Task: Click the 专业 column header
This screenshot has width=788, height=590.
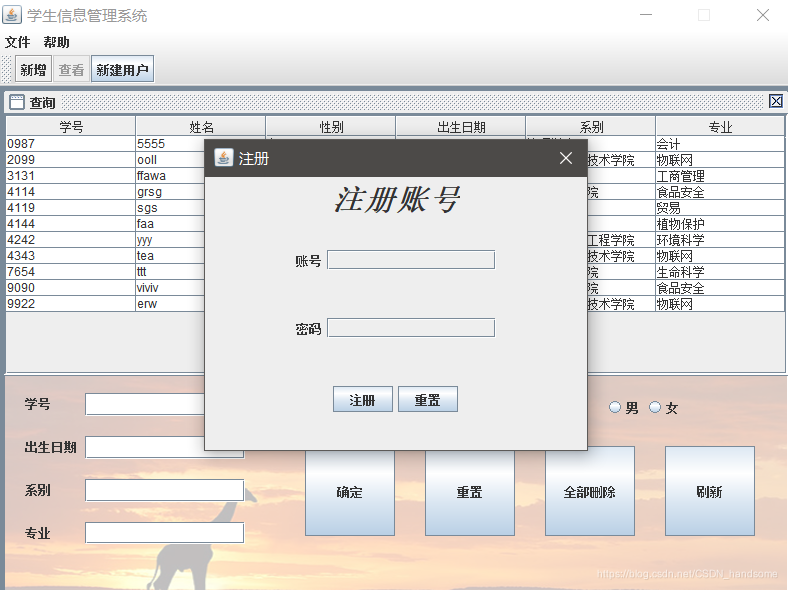Action: [720, 126]
